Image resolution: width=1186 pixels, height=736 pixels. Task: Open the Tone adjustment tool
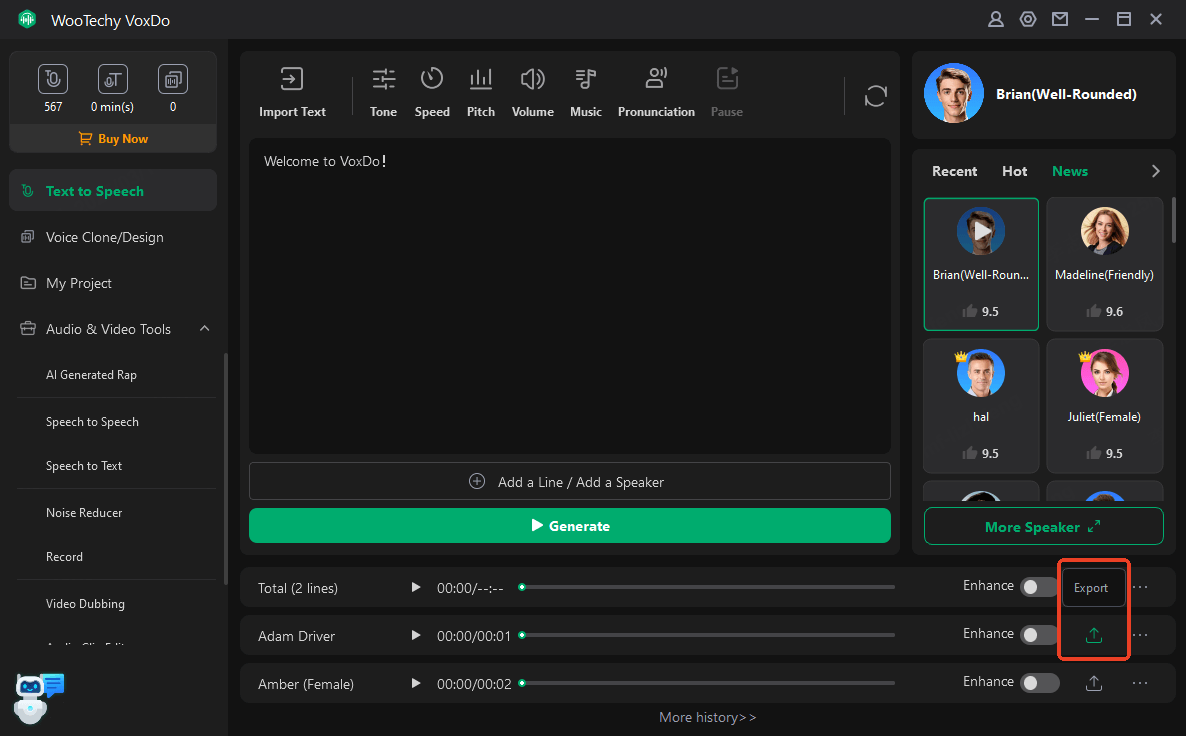point(383,92)
